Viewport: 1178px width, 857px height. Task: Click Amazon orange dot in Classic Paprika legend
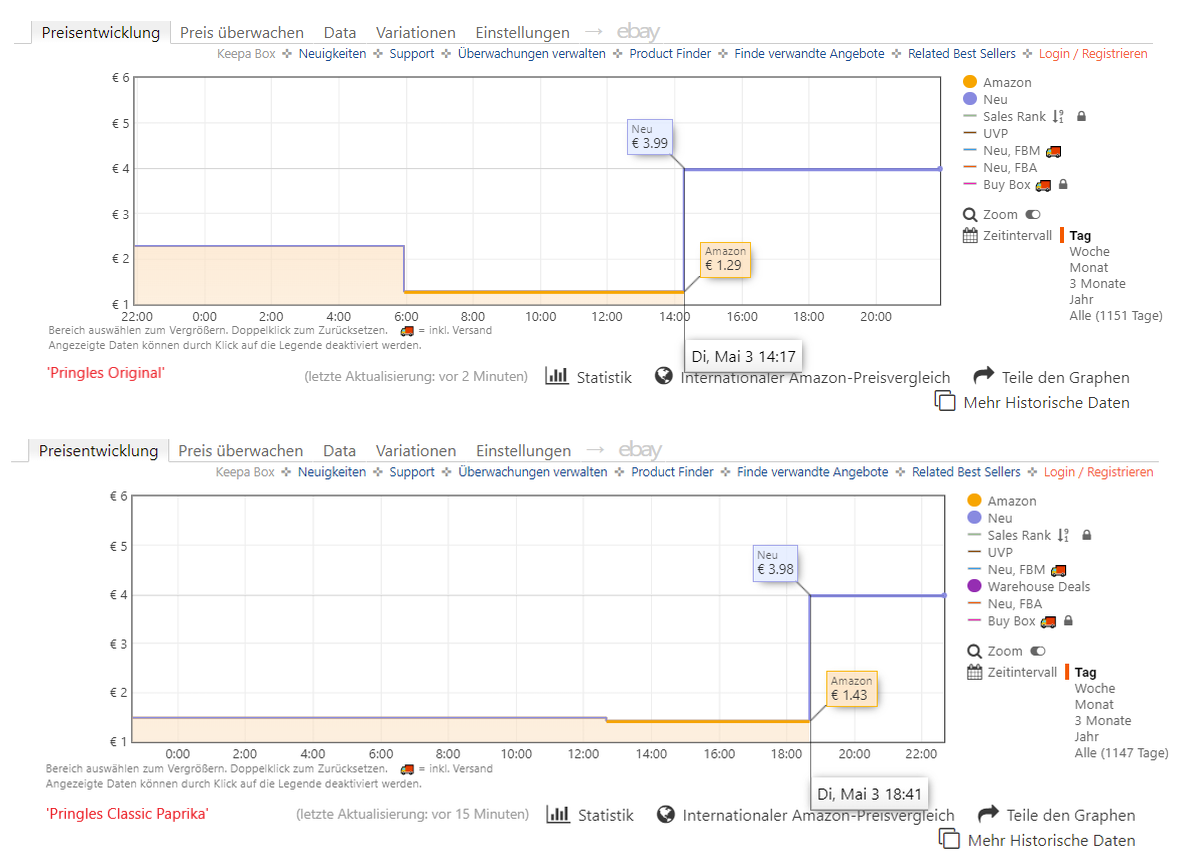coord(974,500)
